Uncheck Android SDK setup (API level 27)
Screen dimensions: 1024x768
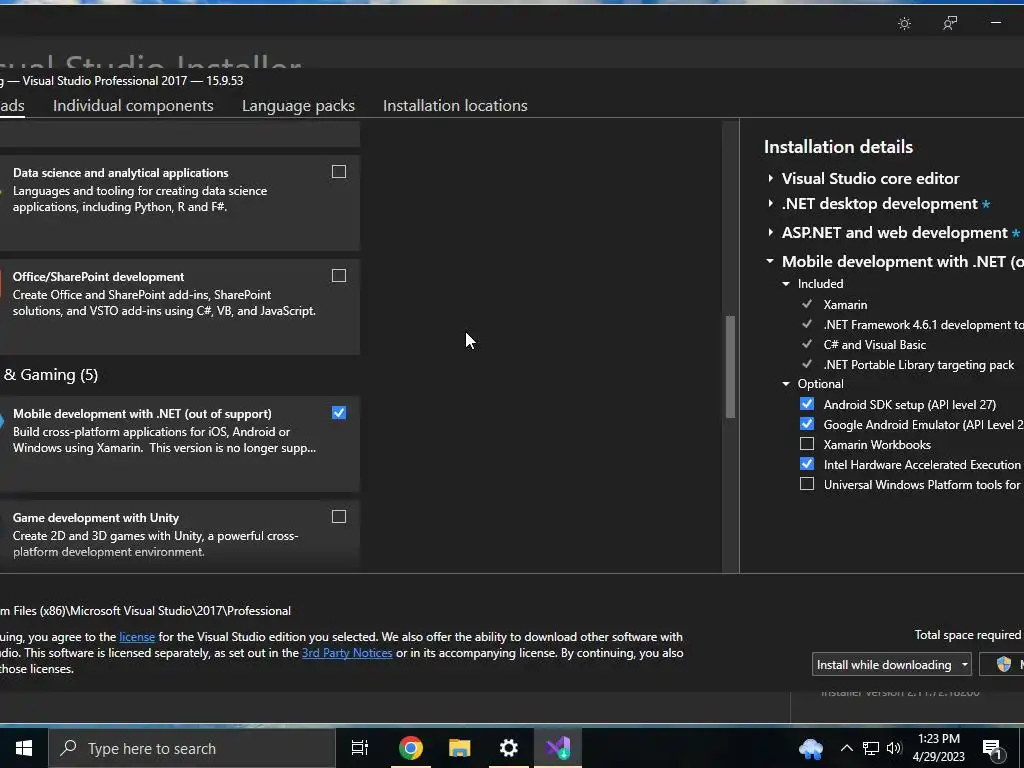pyautogui.click(x=807, y=404)
